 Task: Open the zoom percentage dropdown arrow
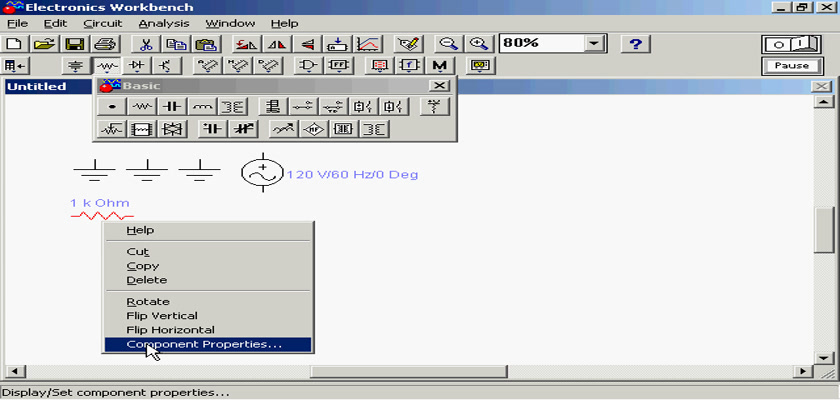(593, 44)
